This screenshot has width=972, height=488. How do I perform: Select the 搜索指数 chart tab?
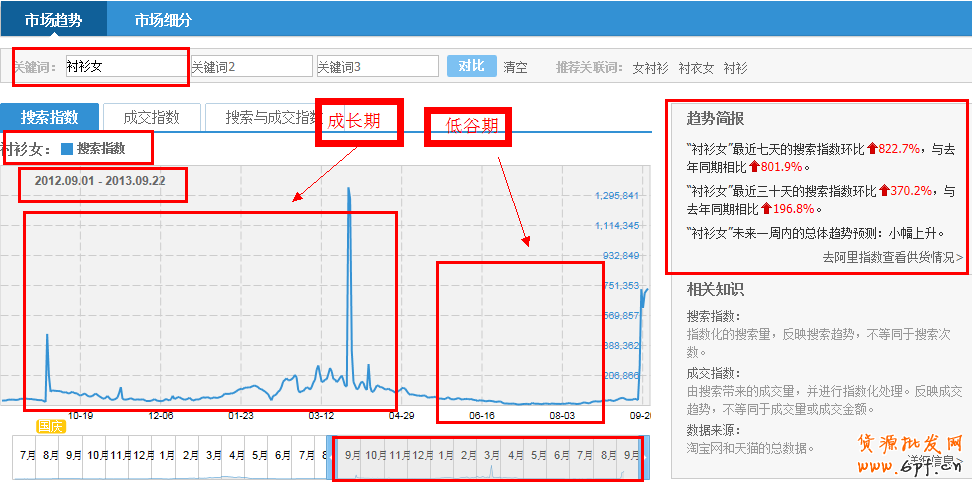(x=49, y=117)
